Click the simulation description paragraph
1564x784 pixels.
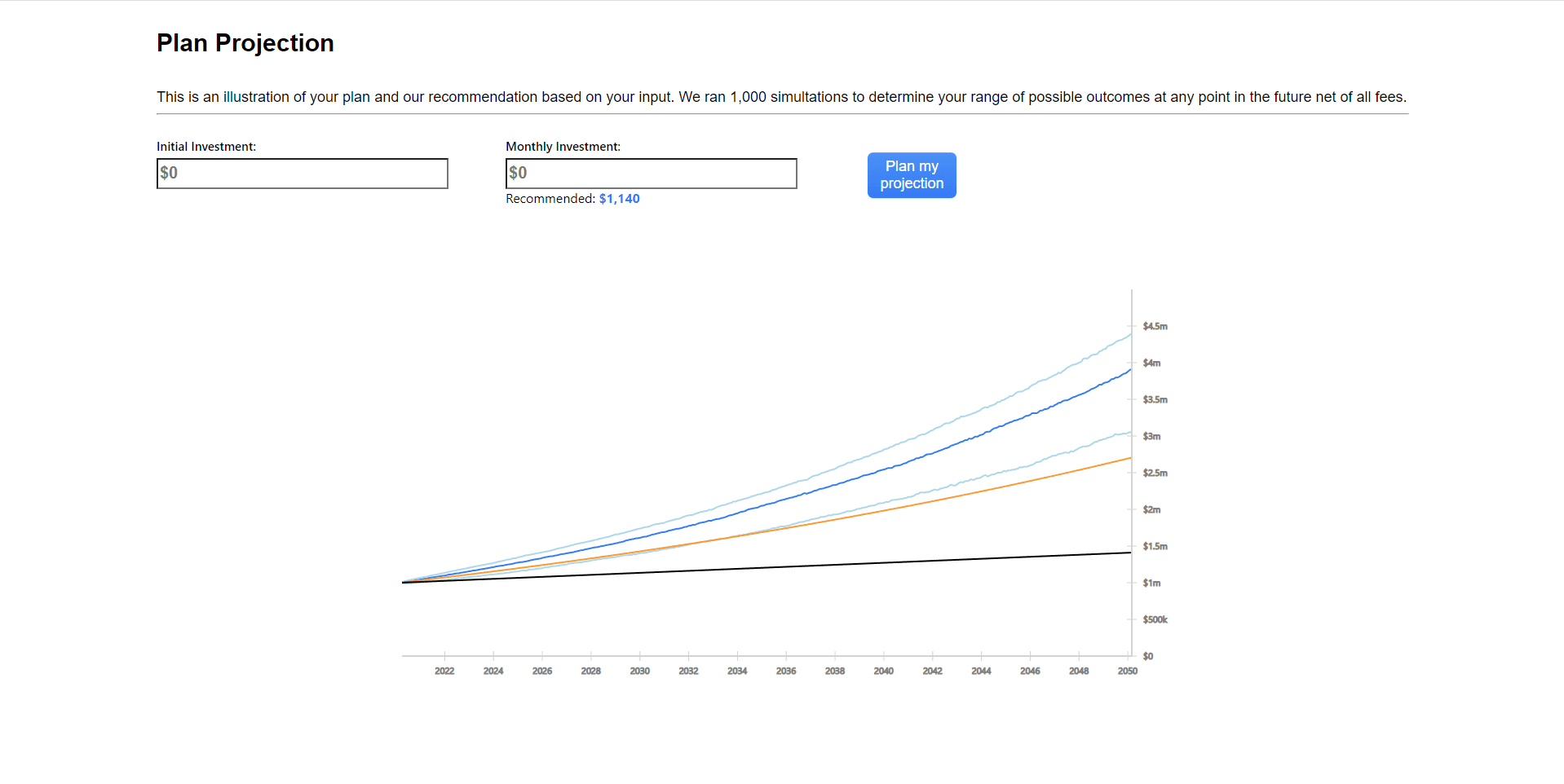(781, 97)
